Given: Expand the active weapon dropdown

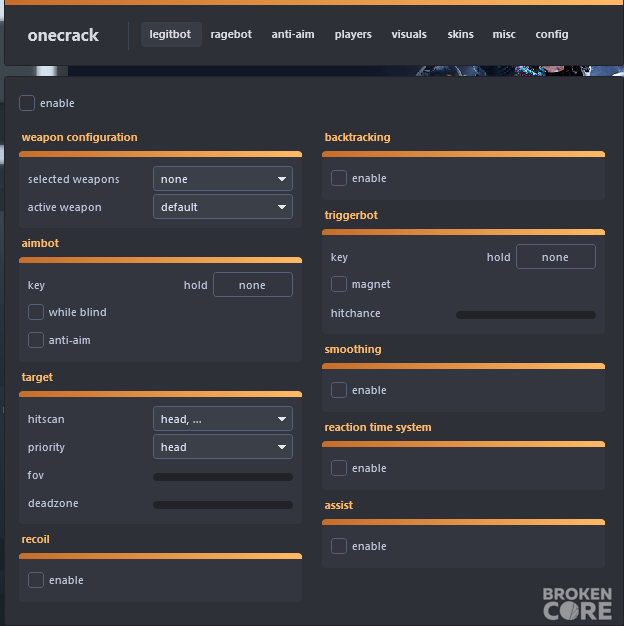Looking at the screenshot, I should coord(223,207).
